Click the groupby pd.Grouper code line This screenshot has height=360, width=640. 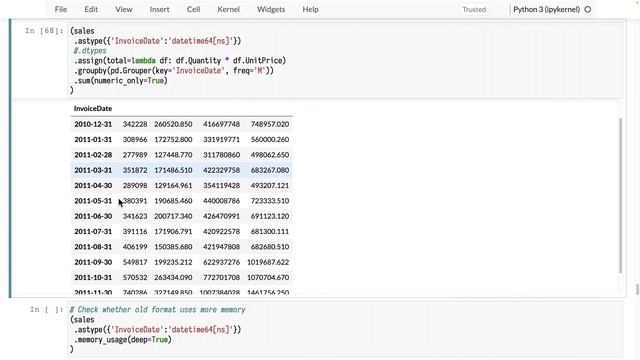click(x=173, y=71)
